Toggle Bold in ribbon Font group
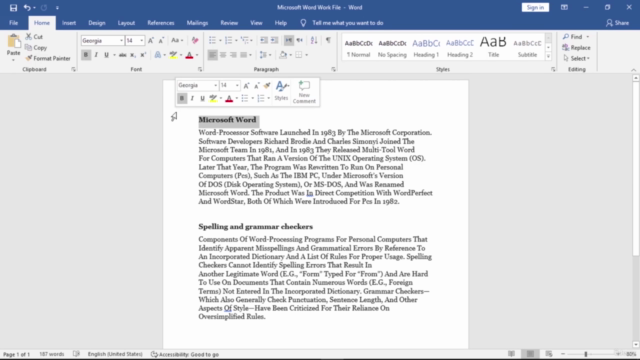Viewport: 640px width, 360px height. click(x=86, y=55)
